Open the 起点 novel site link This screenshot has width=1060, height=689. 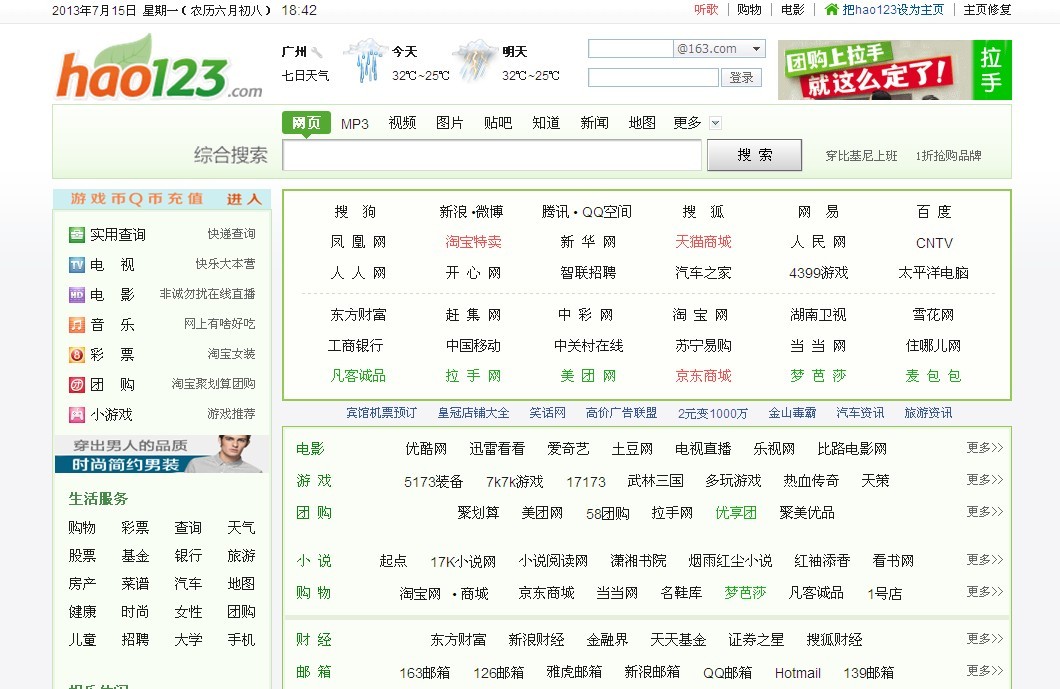tap(393, 561)
